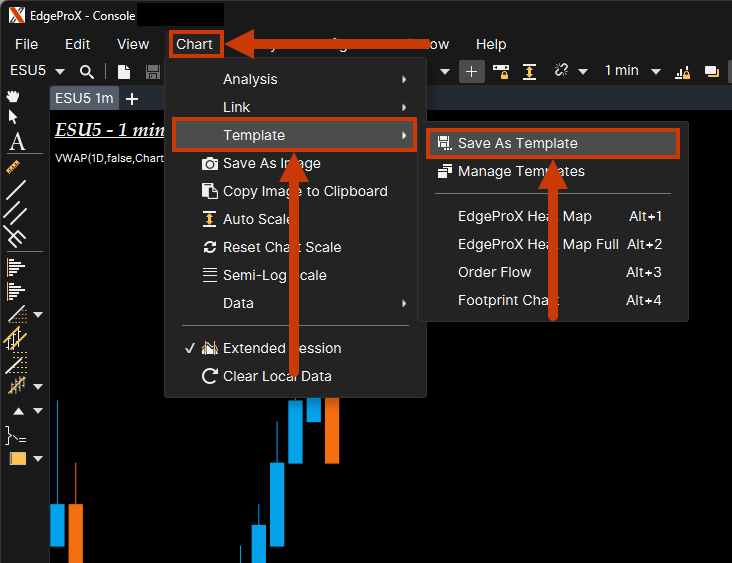Select the single trend line tool
The width and height of the screenshot is (732, 563).
tap(15, 190)
